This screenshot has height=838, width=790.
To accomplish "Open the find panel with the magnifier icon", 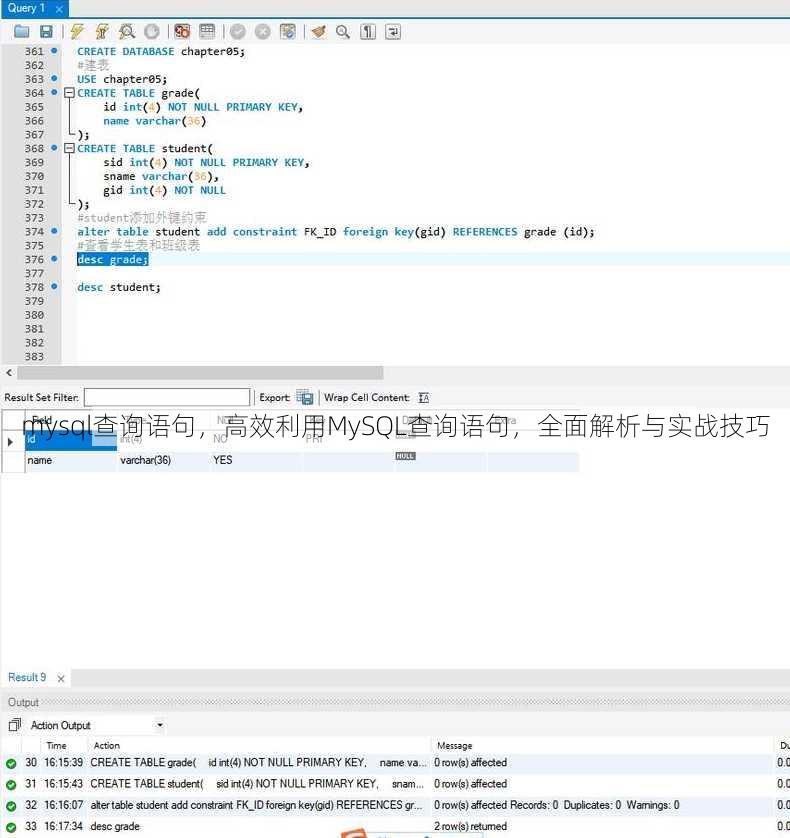I will 343,32.
